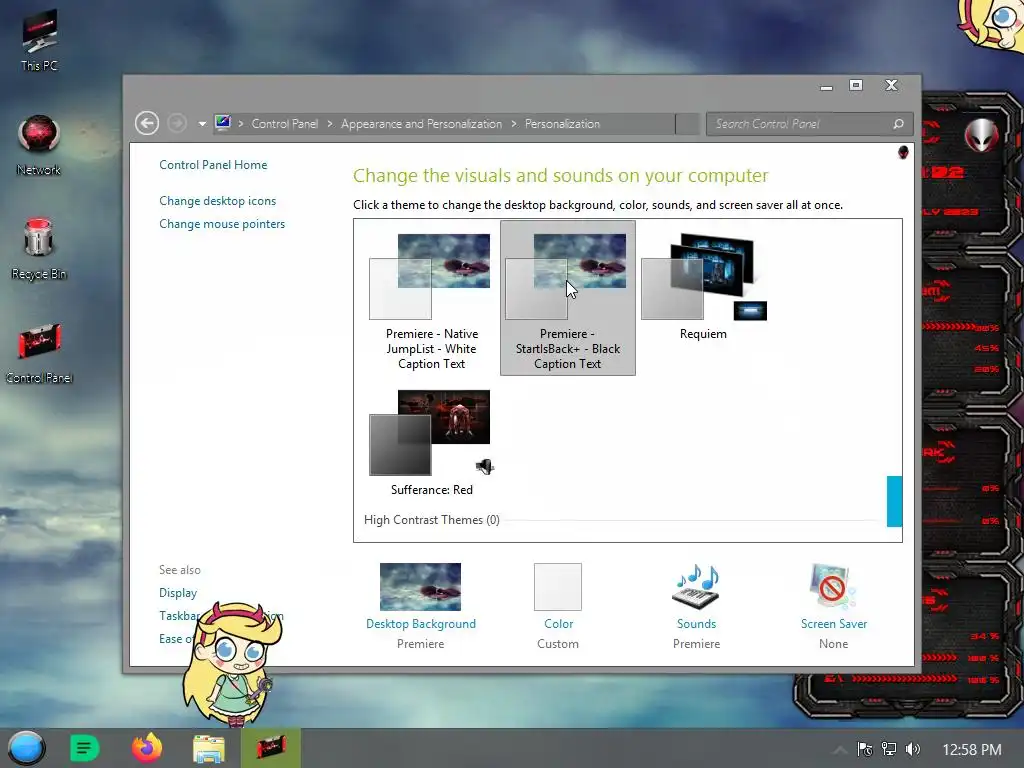Click the Star Butterfly desktop mascot
Viewport: 1024px width, 768px height.
[232, 663]
